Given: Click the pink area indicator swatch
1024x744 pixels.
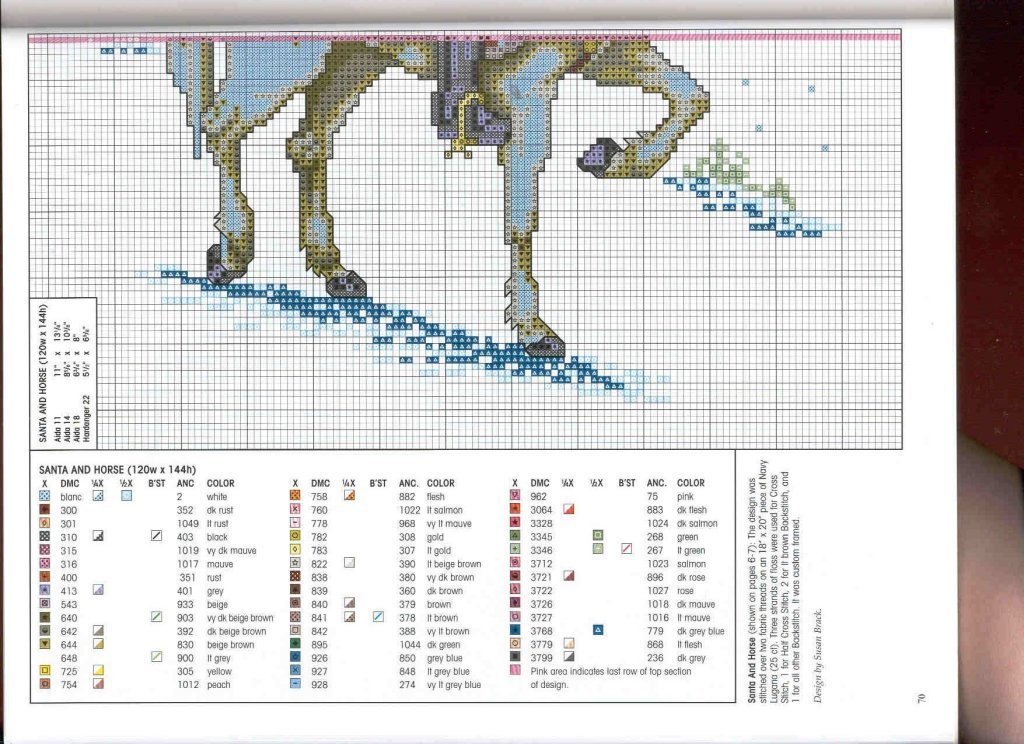Looking at the screenshot, I should tap(514, 670).
